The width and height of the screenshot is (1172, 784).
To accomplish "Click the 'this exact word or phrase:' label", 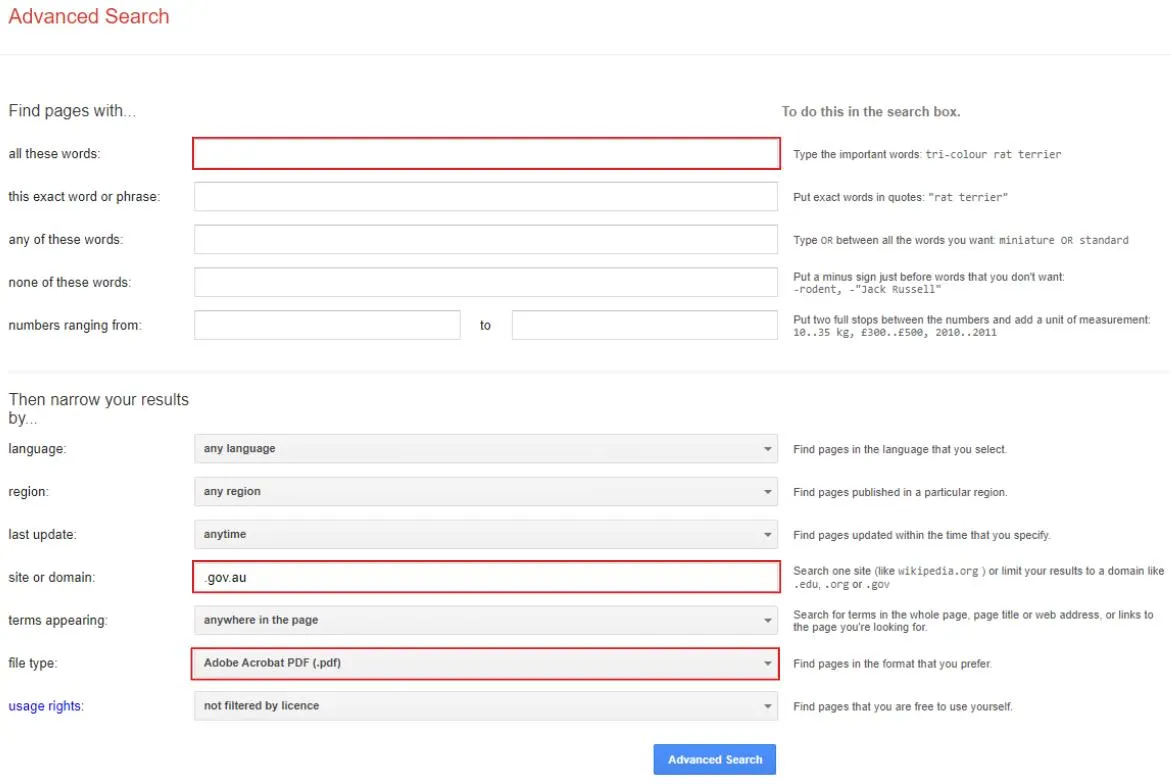I will [84, 197].
